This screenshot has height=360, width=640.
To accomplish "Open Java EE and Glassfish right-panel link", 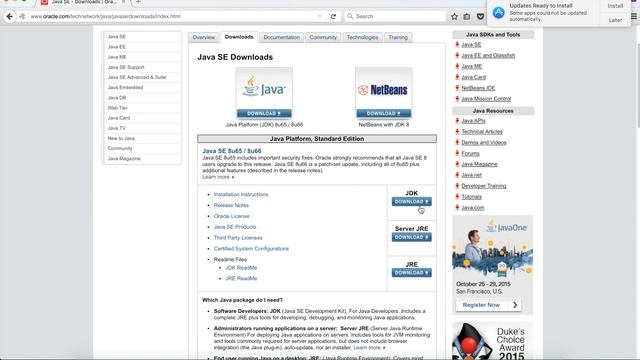I will click(488, 56).
